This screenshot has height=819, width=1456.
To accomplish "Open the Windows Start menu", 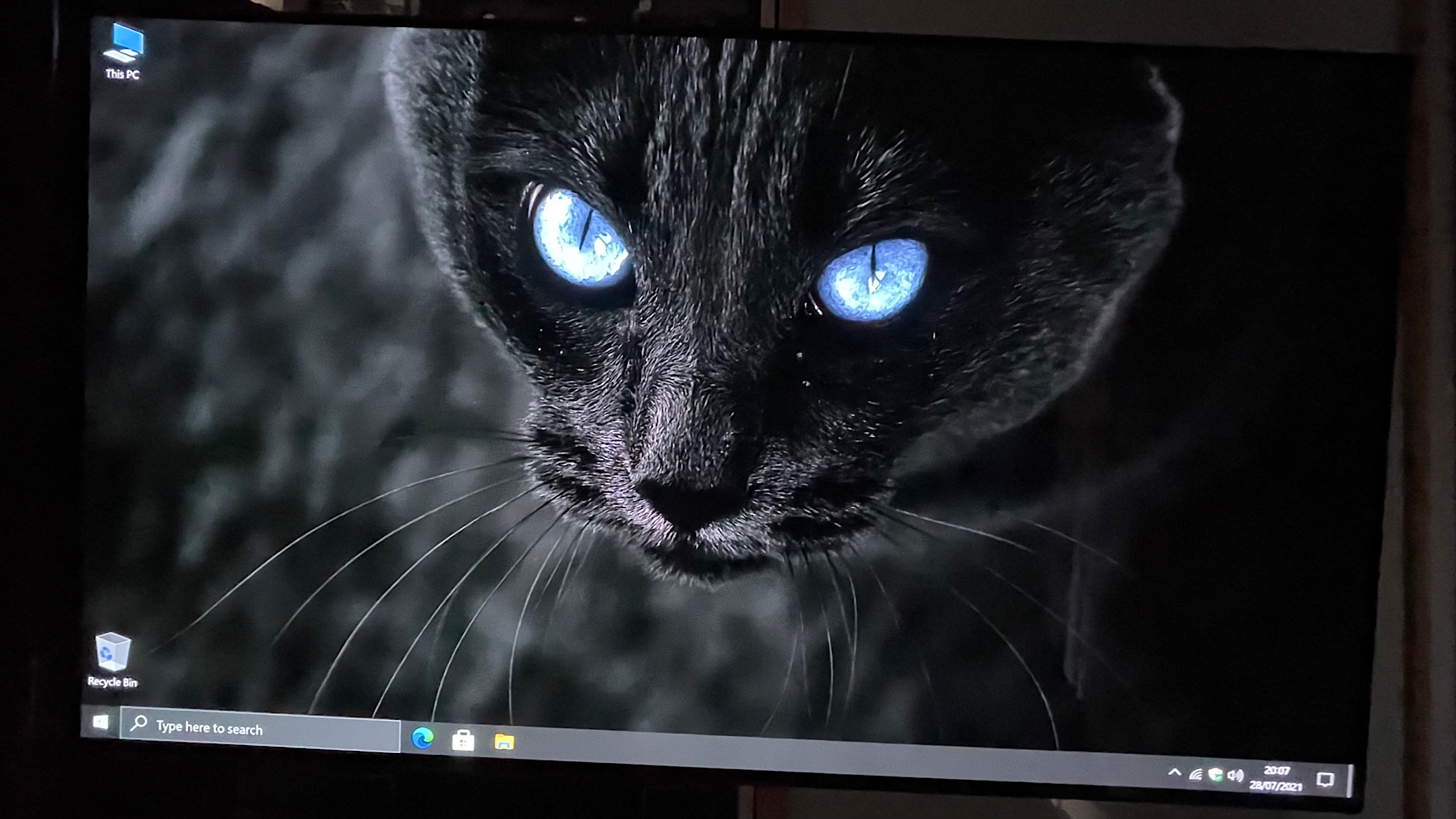I will tap(100, 722).
